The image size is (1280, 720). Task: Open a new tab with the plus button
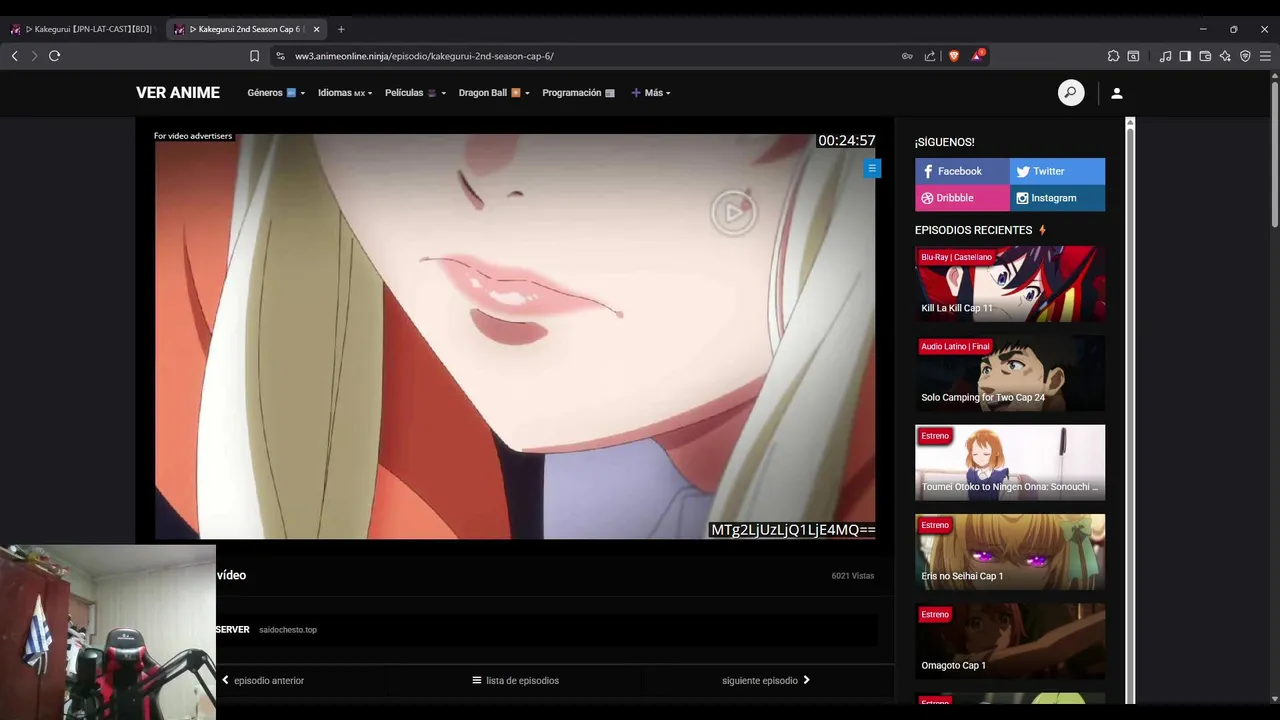(x=341, y=29)
